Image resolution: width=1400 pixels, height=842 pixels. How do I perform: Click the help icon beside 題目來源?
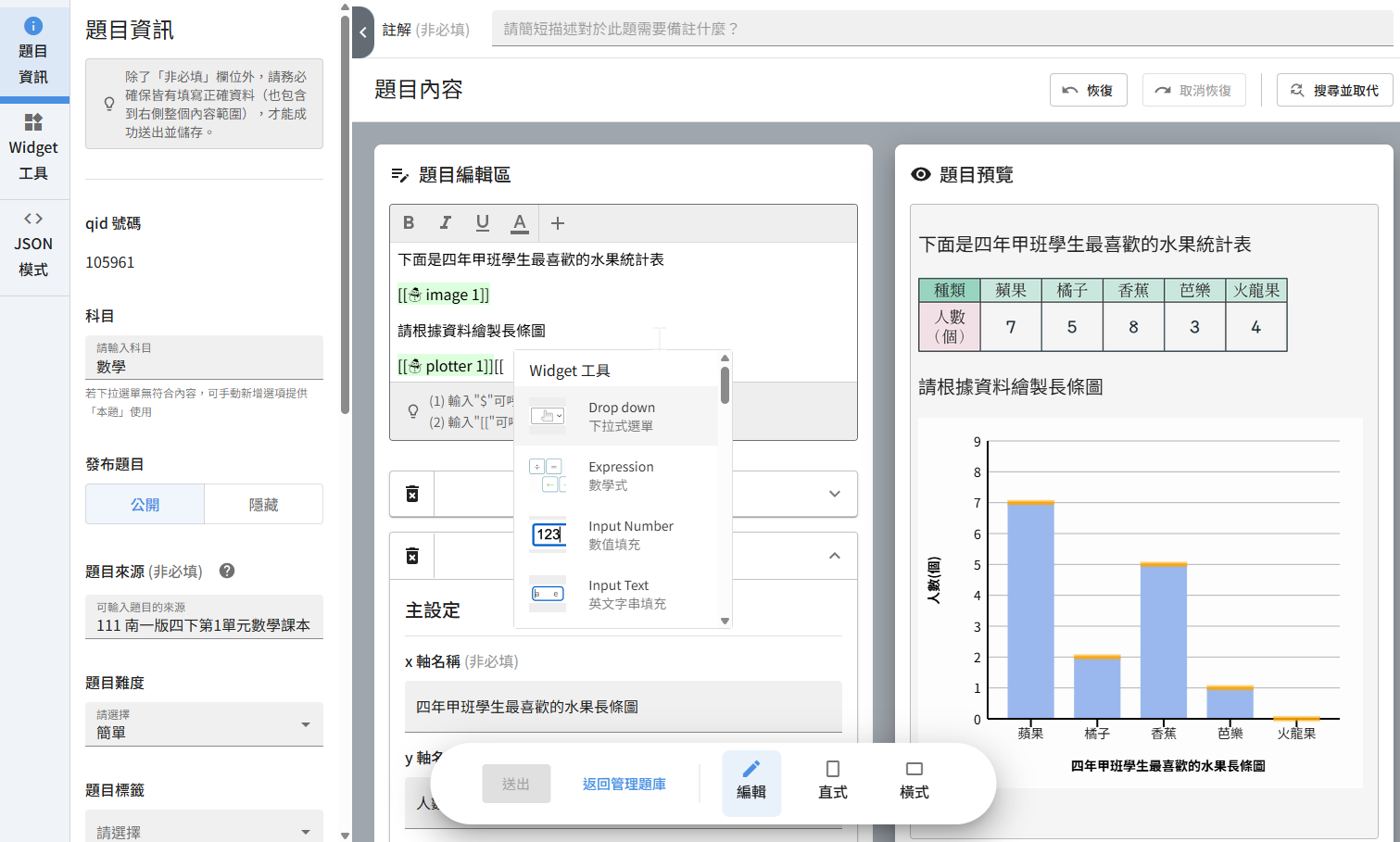tap(227, 571)
